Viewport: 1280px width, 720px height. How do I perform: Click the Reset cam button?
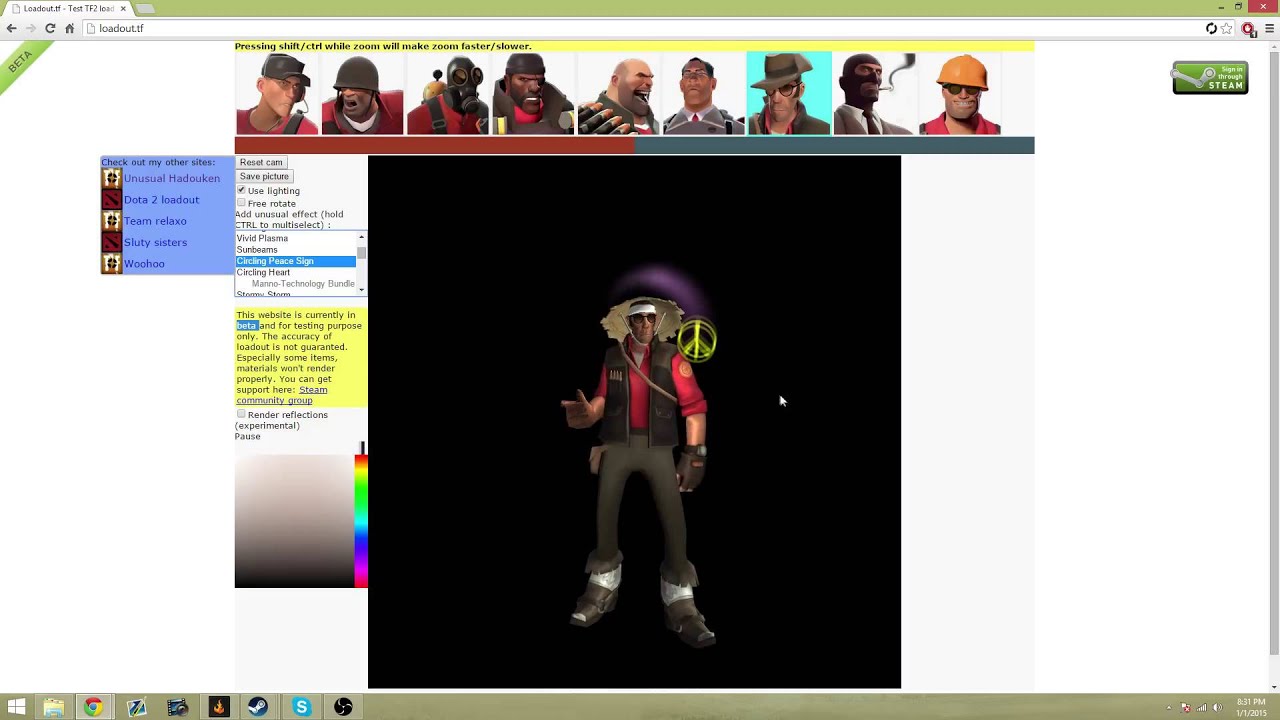click(261, 162)
